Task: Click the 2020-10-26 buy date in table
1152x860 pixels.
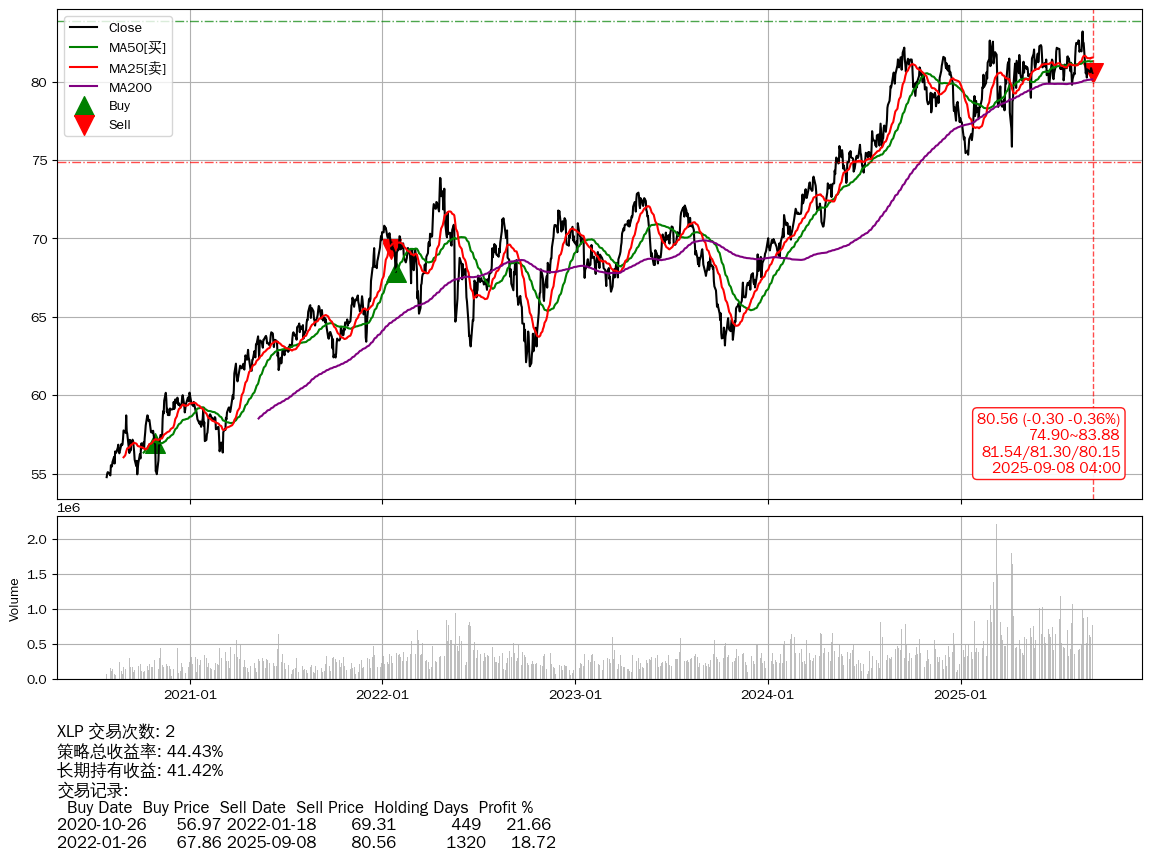Action: (101, 824)
